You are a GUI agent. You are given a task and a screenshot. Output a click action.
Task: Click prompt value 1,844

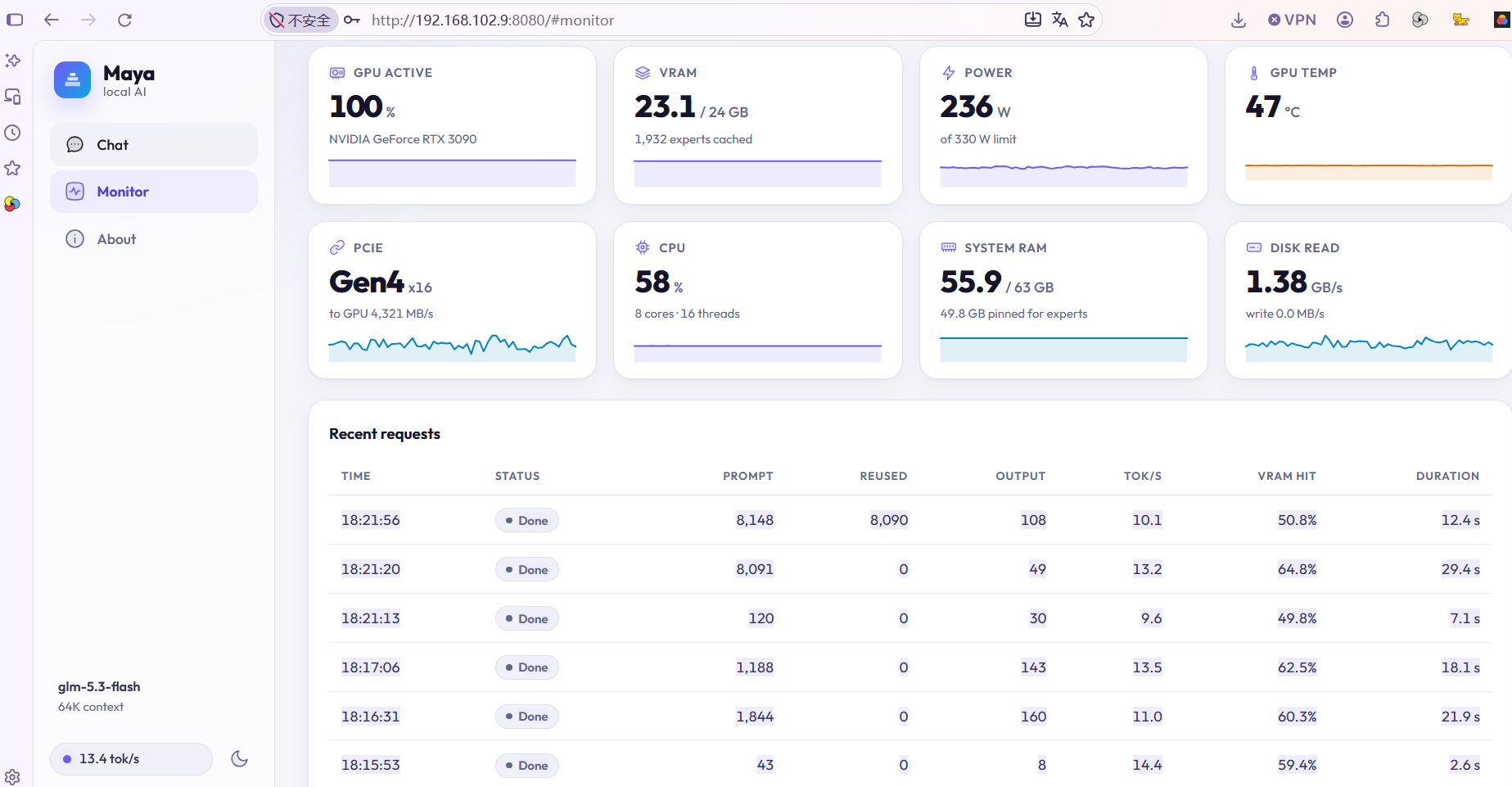pos(754,717)
